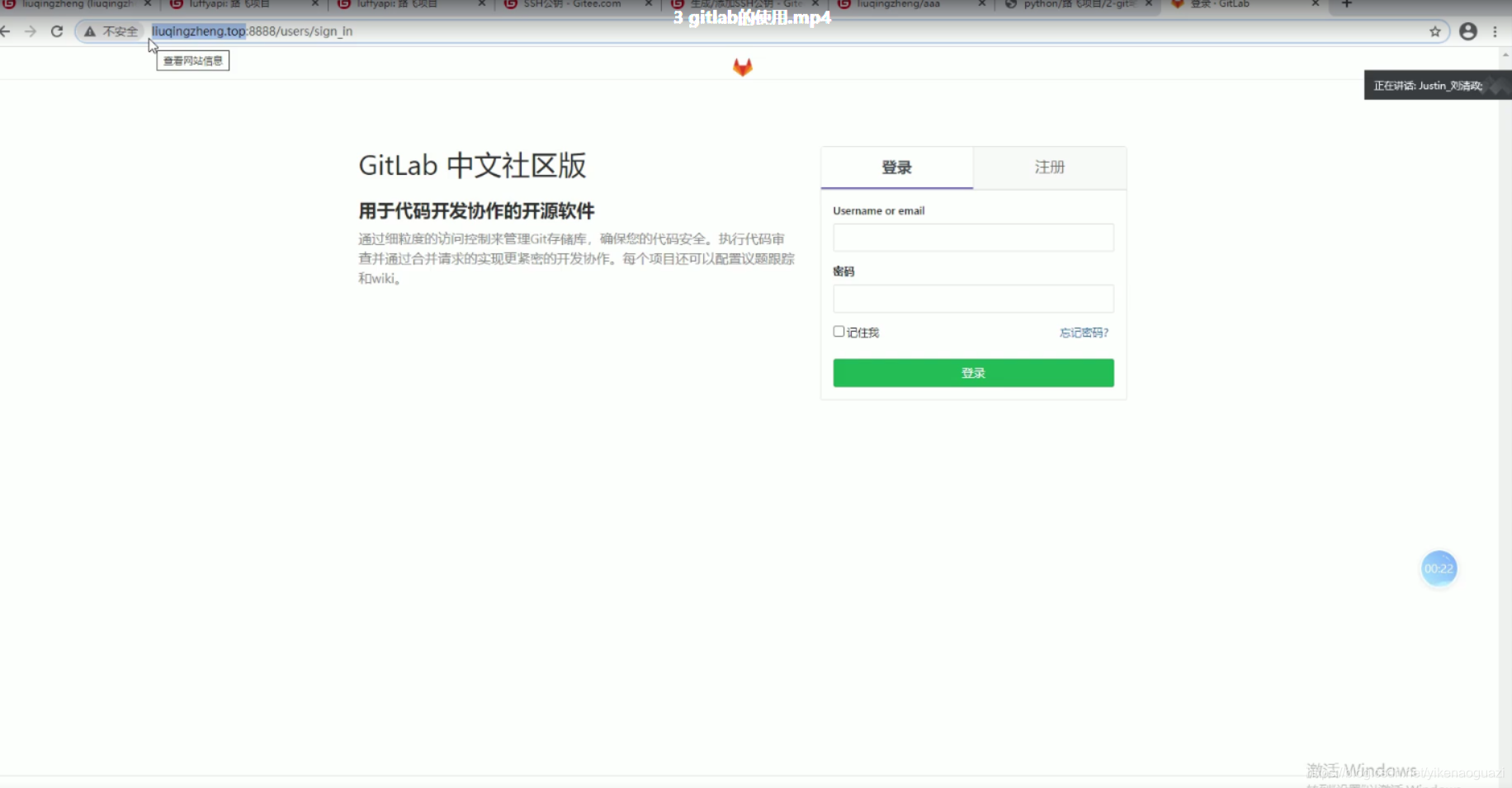Image resolution: width=1512 pixels, height=788 pixels.
Task: Switch to the SSH公钥 - Gitee.com tab
Action: [572, 4]
